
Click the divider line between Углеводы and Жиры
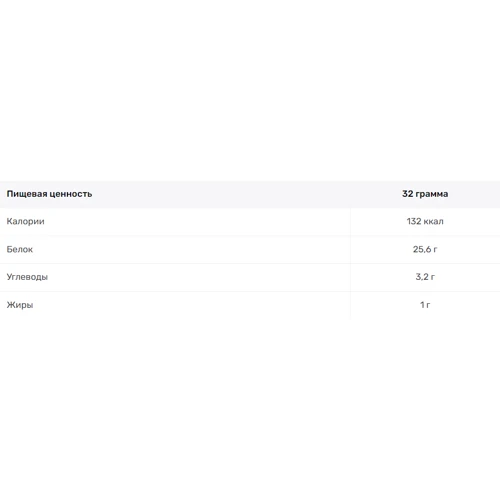click(250, 291)
